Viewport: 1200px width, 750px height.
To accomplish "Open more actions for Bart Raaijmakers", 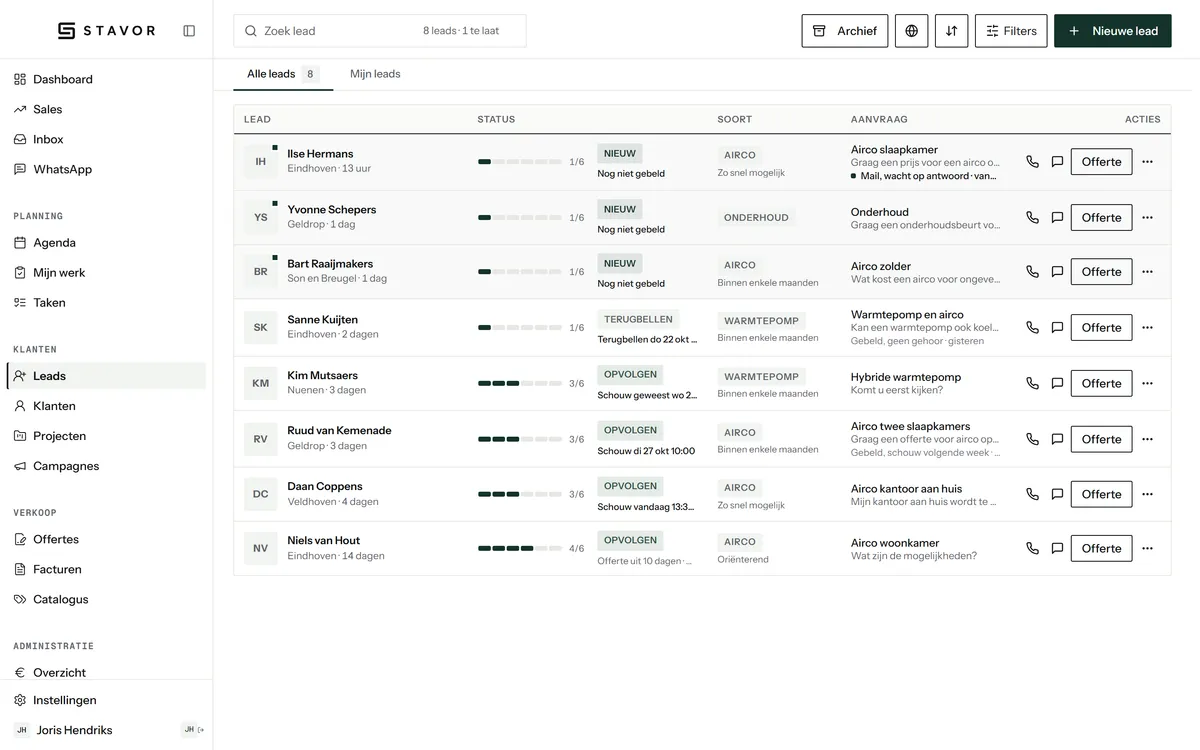I will click(x=1147, y=272).
